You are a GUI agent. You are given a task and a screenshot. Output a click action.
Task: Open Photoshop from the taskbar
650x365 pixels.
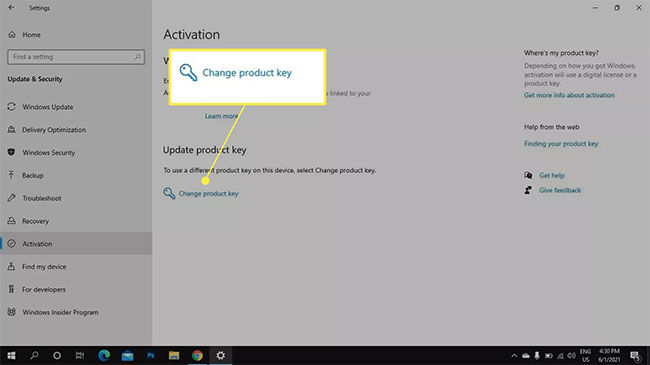tap(150, 355)
